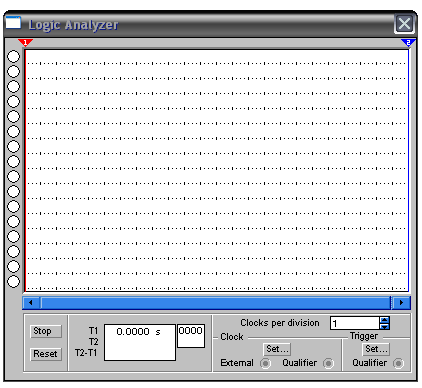Click the blue horizontal scrollbar thumb
Screen dimensions: 422x388
point(215,303)
